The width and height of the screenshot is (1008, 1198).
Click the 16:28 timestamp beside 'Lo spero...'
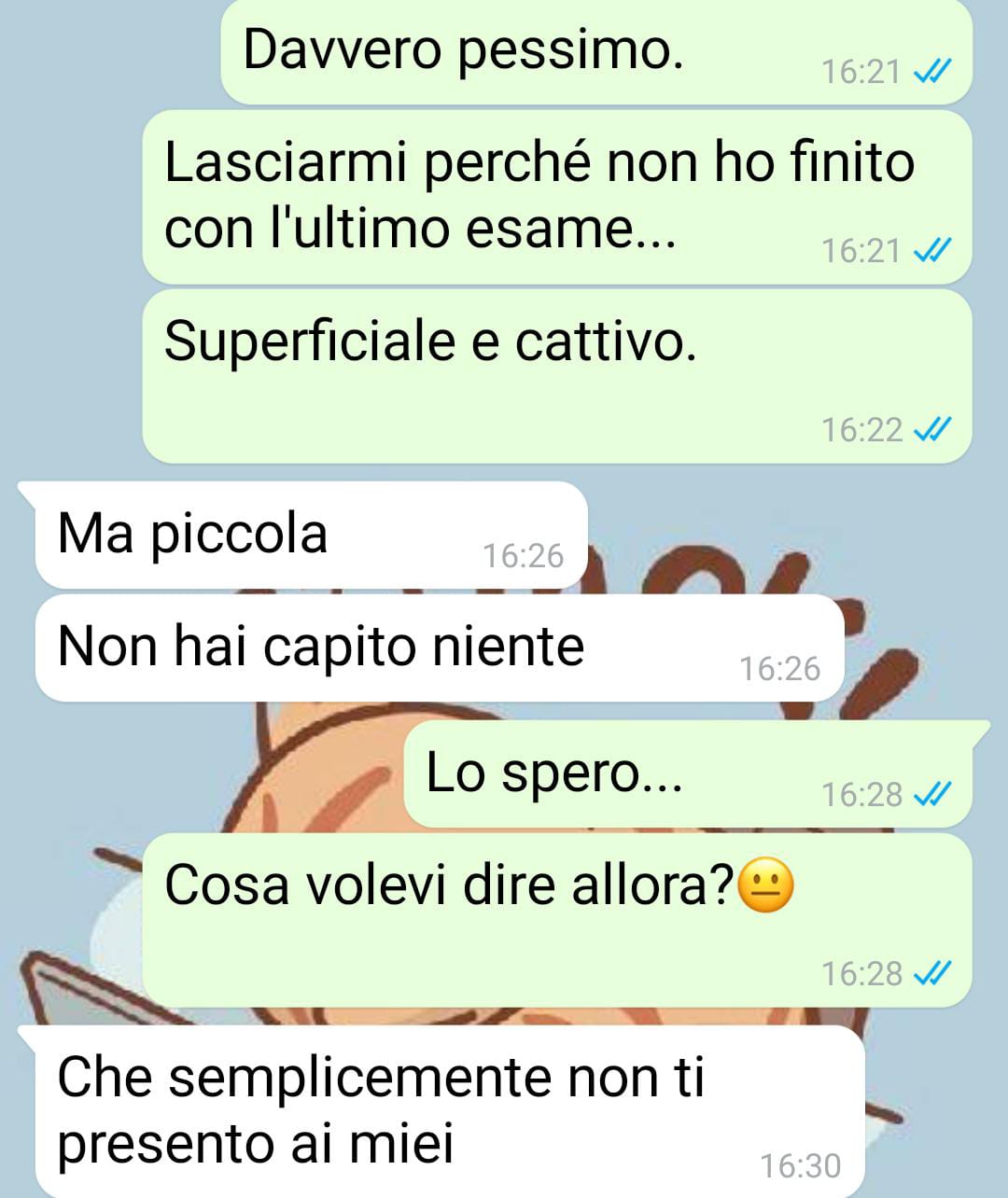pos(861,795)
